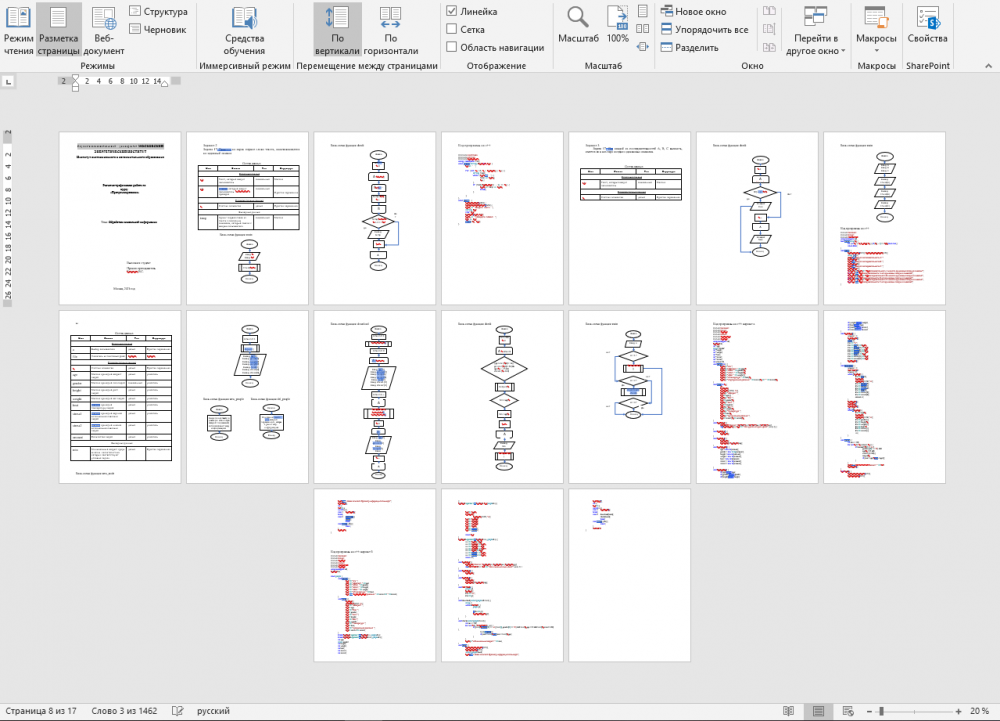Screen dimensions: 1000x721
Task: Click web layout icon in status bar
Action: 850,711
